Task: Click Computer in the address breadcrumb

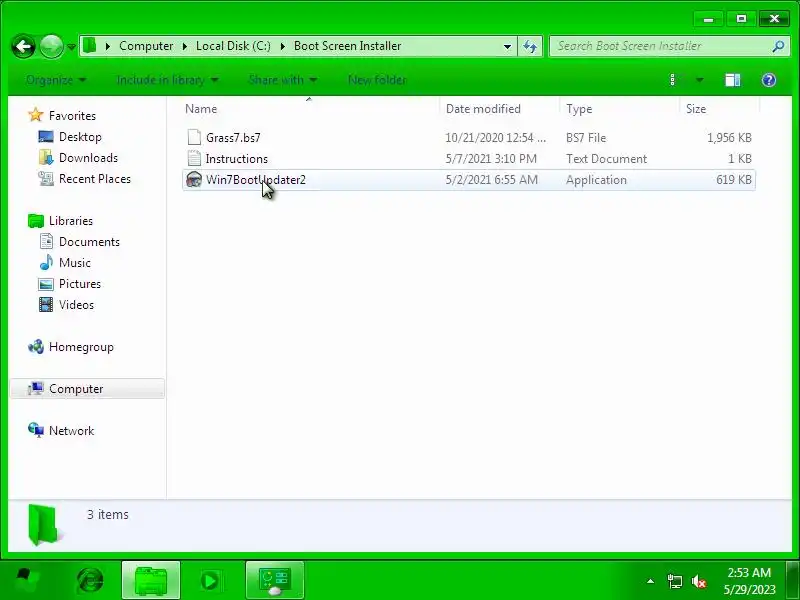Action: pos(146,46)
